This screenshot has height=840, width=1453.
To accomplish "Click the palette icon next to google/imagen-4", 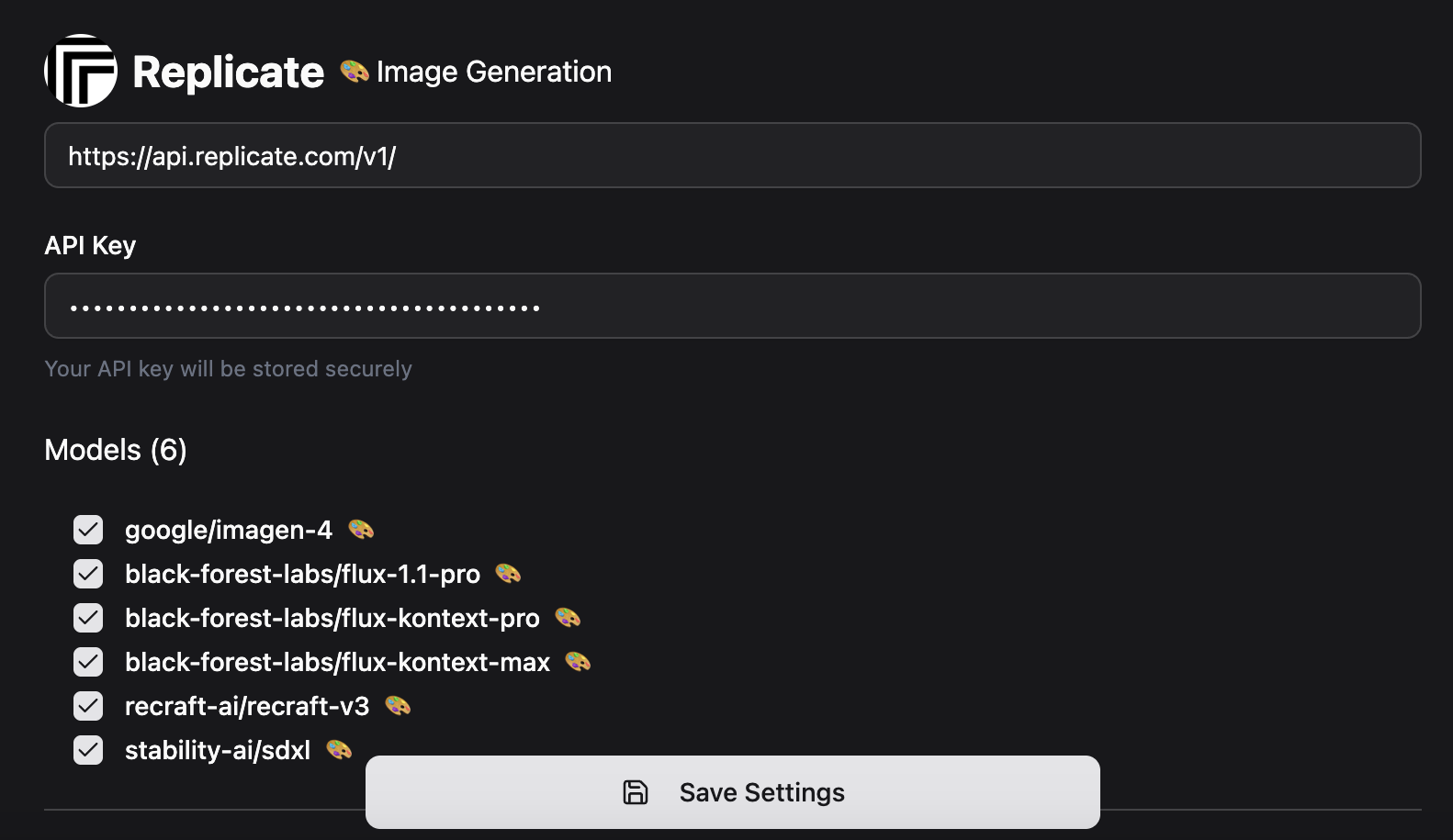I will 361,529.
